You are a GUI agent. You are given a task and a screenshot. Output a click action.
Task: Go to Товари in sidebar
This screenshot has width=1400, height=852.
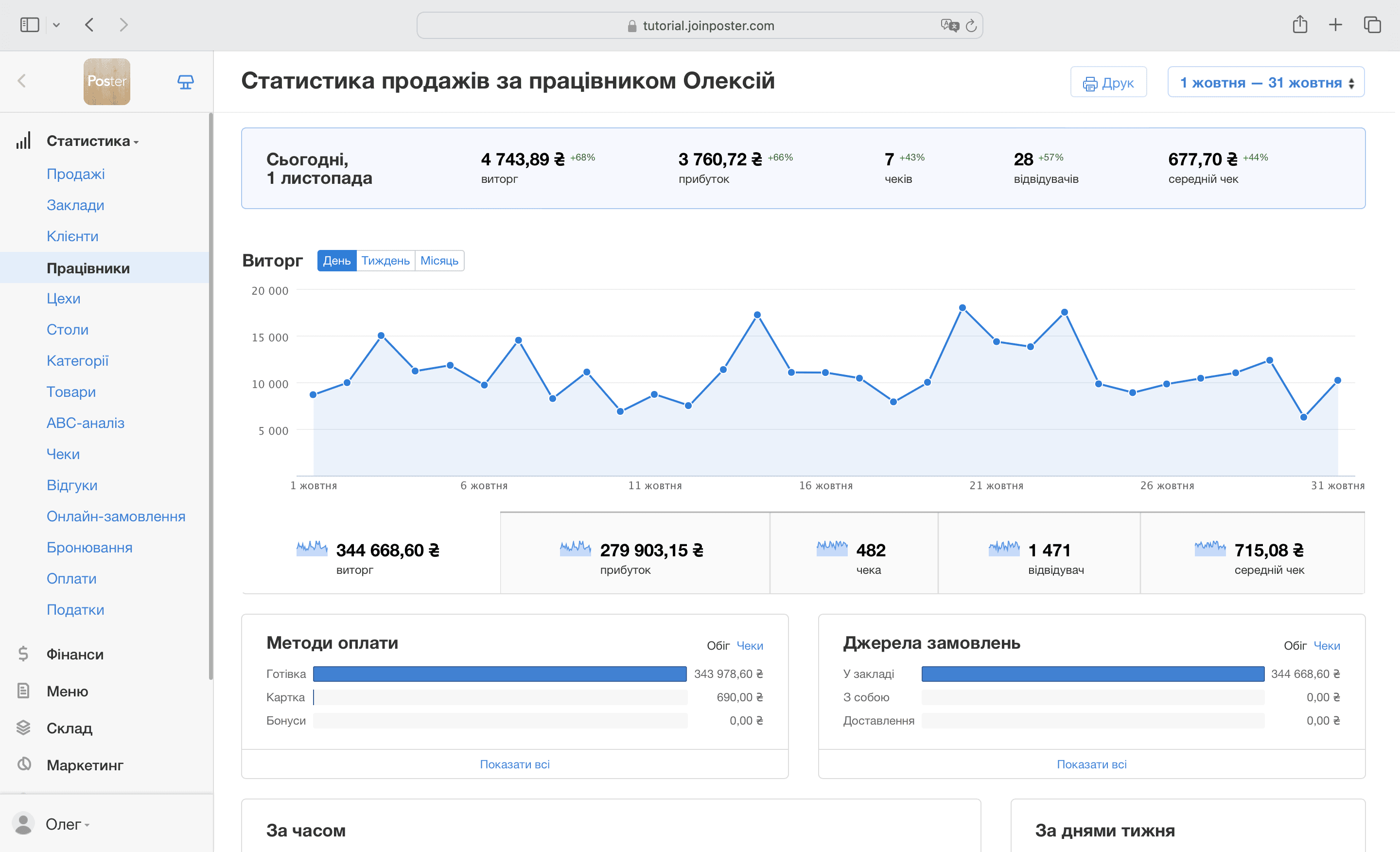pos(71,392)
